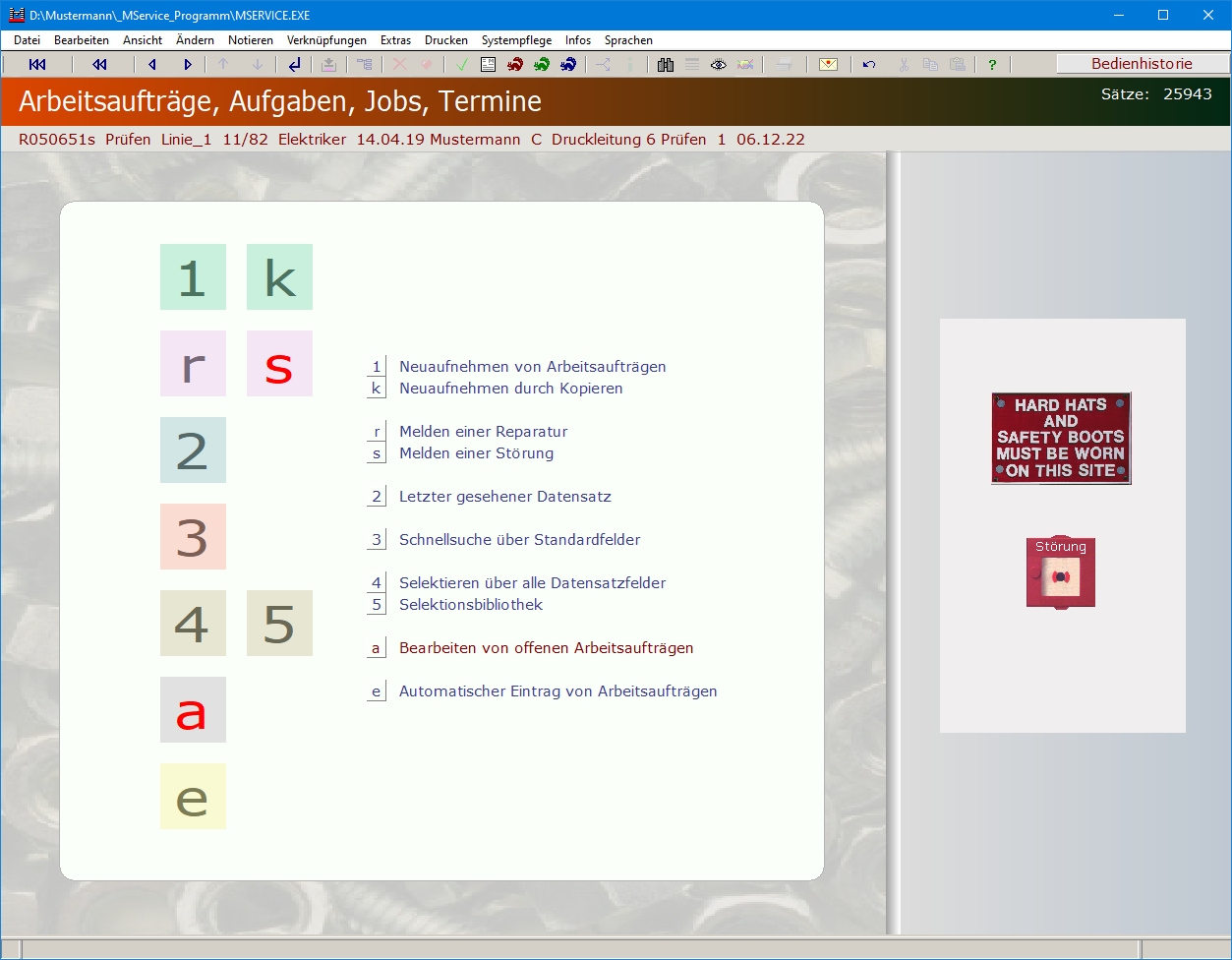Click the greyed tree structure icon

click(365, 65)
